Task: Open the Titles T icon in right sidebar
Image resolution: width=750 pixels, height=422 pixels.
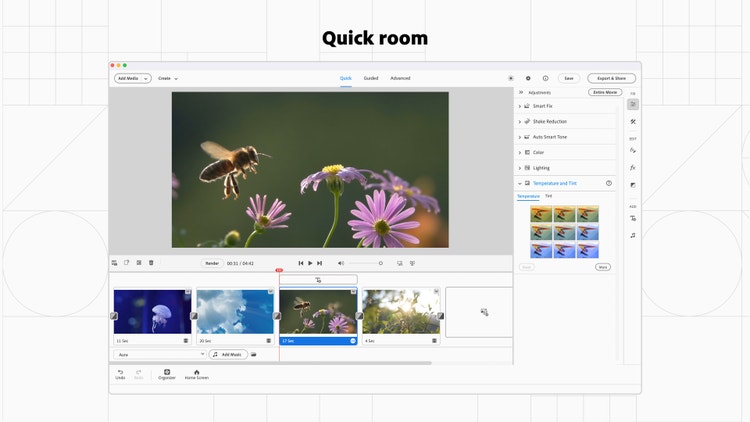Action: tap(633, 219)
